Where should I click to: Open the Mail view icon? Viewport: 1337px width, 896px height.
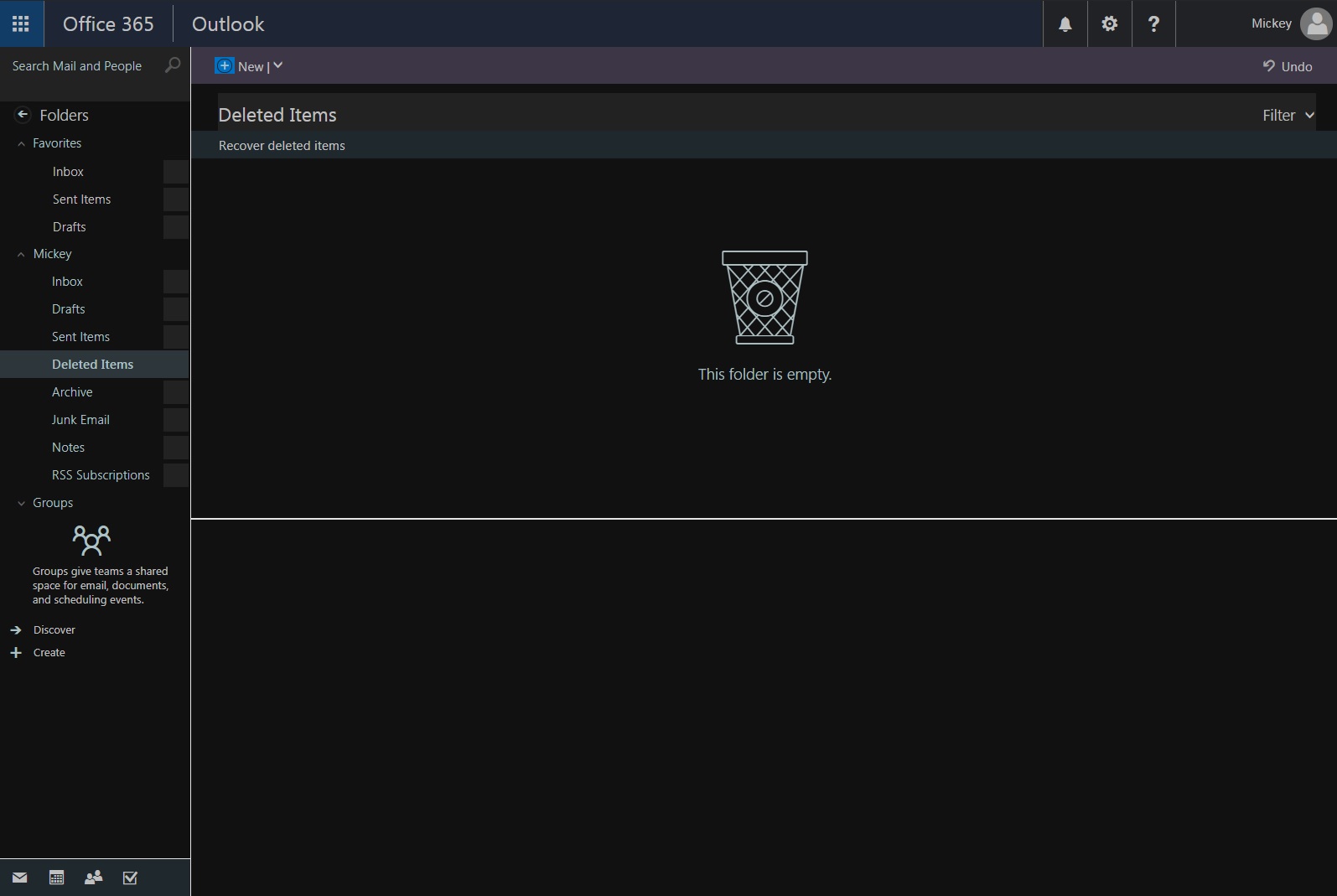20,878
